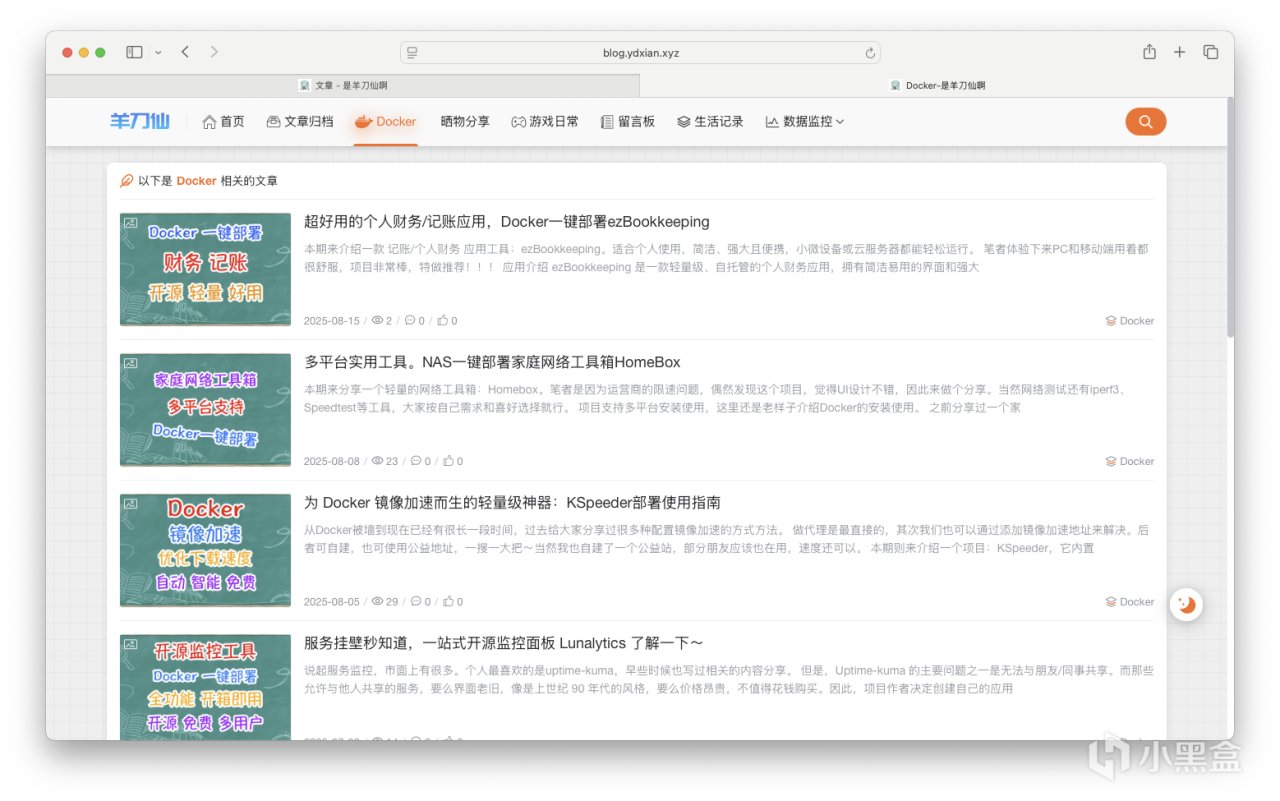
Task: Go back with Safari back arrow
Action: pos(185,52)
